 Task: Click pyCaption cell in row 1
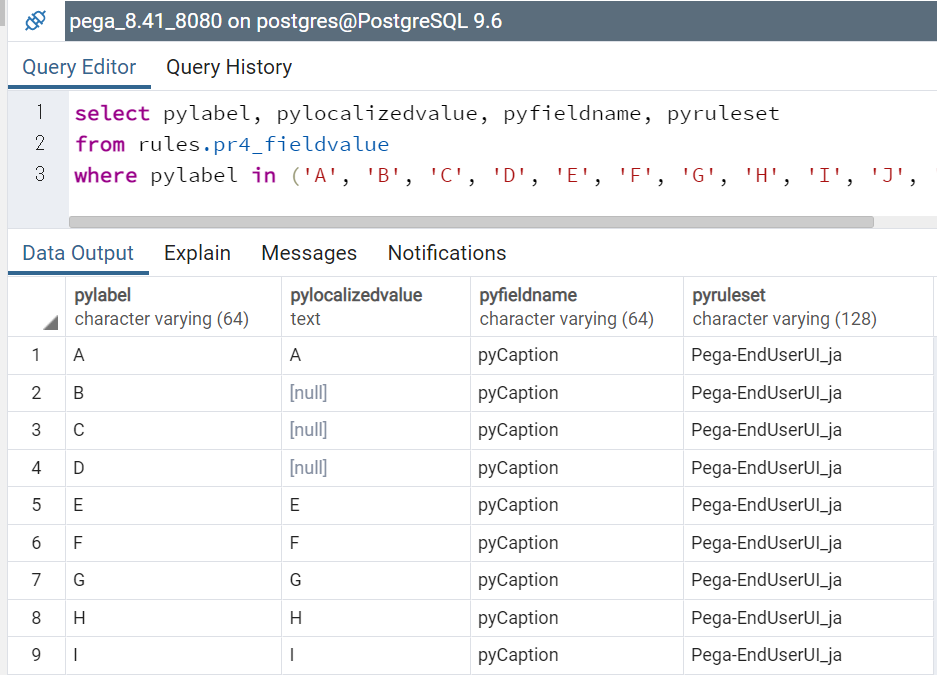coord(577,355)
